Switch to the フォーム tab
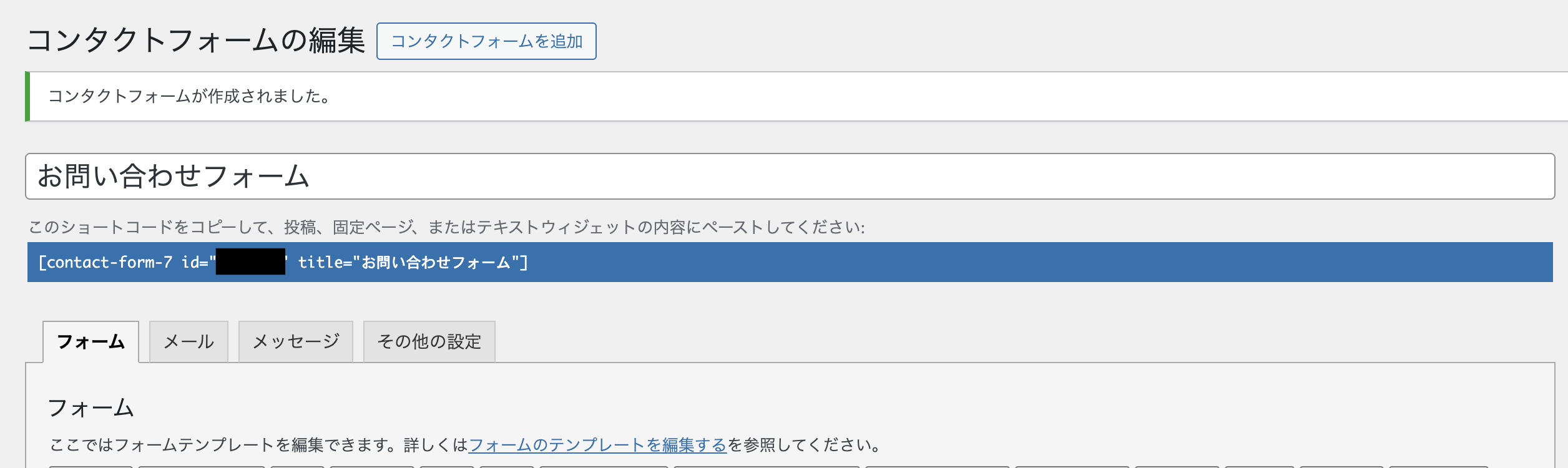The width and height of the screenshot is (1568, 468). (91, 341)
